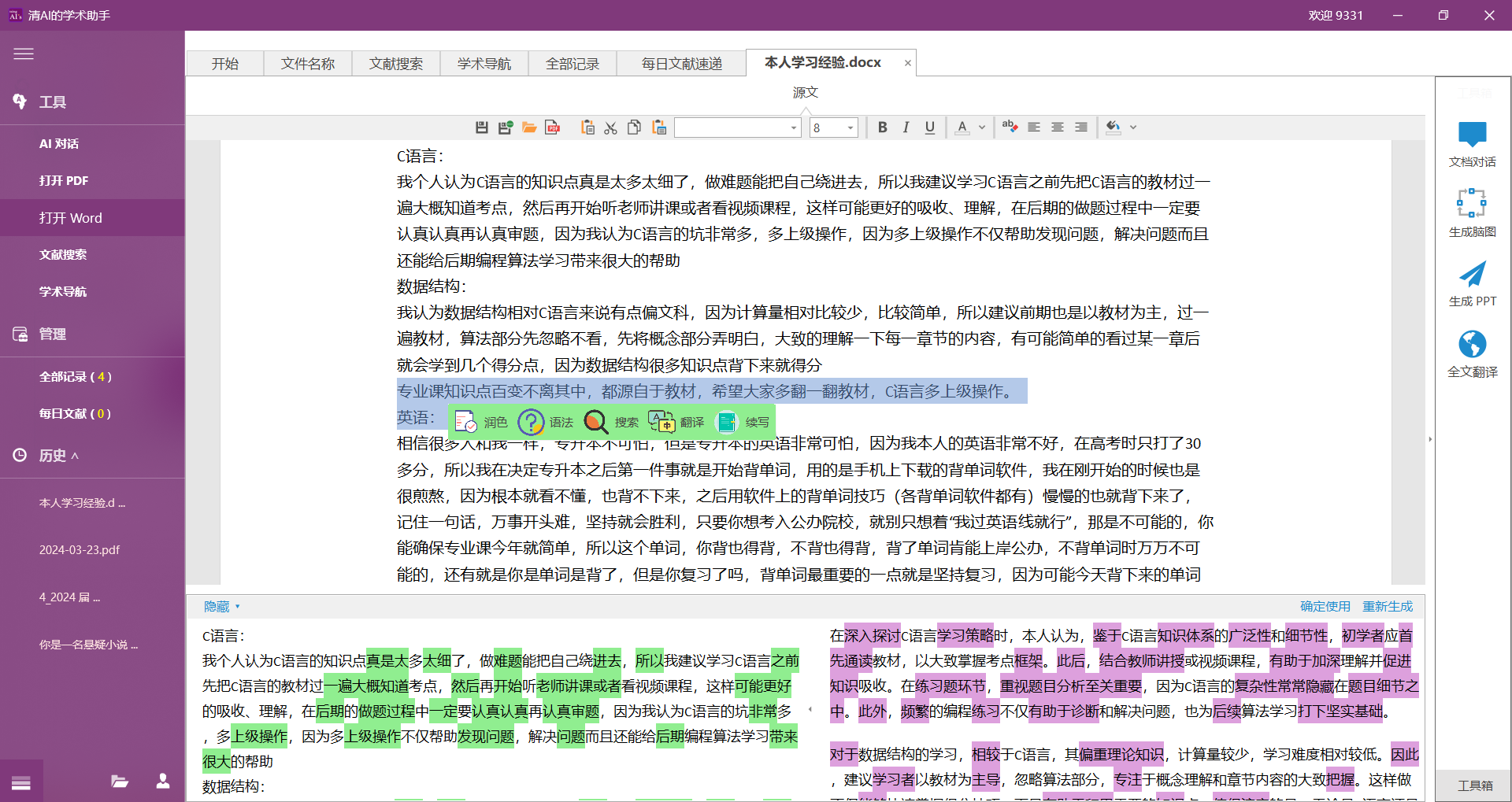1512x802 pixels.
Task: Switch to the 每日文献速递 tab
Action: point(682,64)
